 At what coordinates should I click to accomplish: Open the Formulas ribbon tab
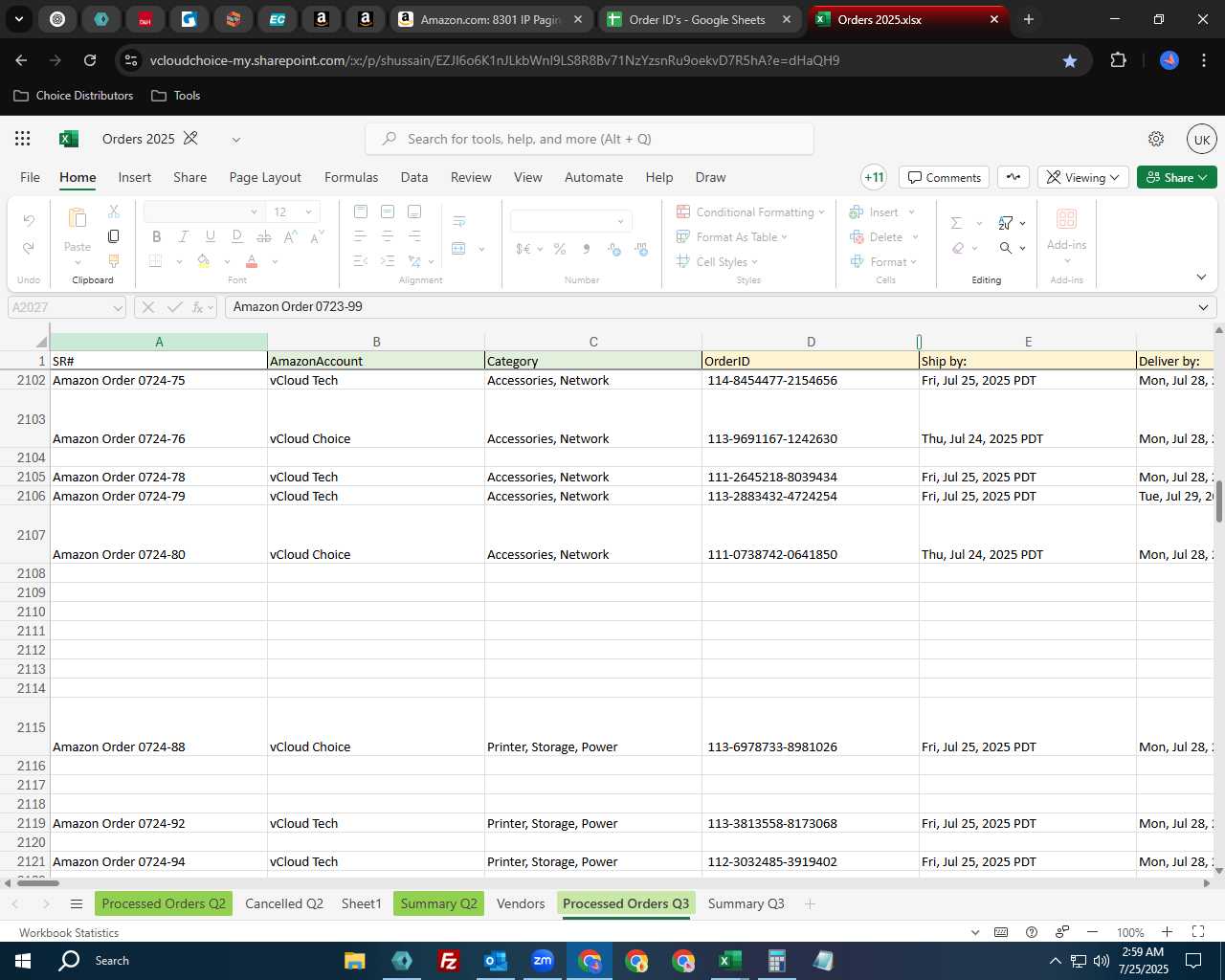tap(351, 177)
